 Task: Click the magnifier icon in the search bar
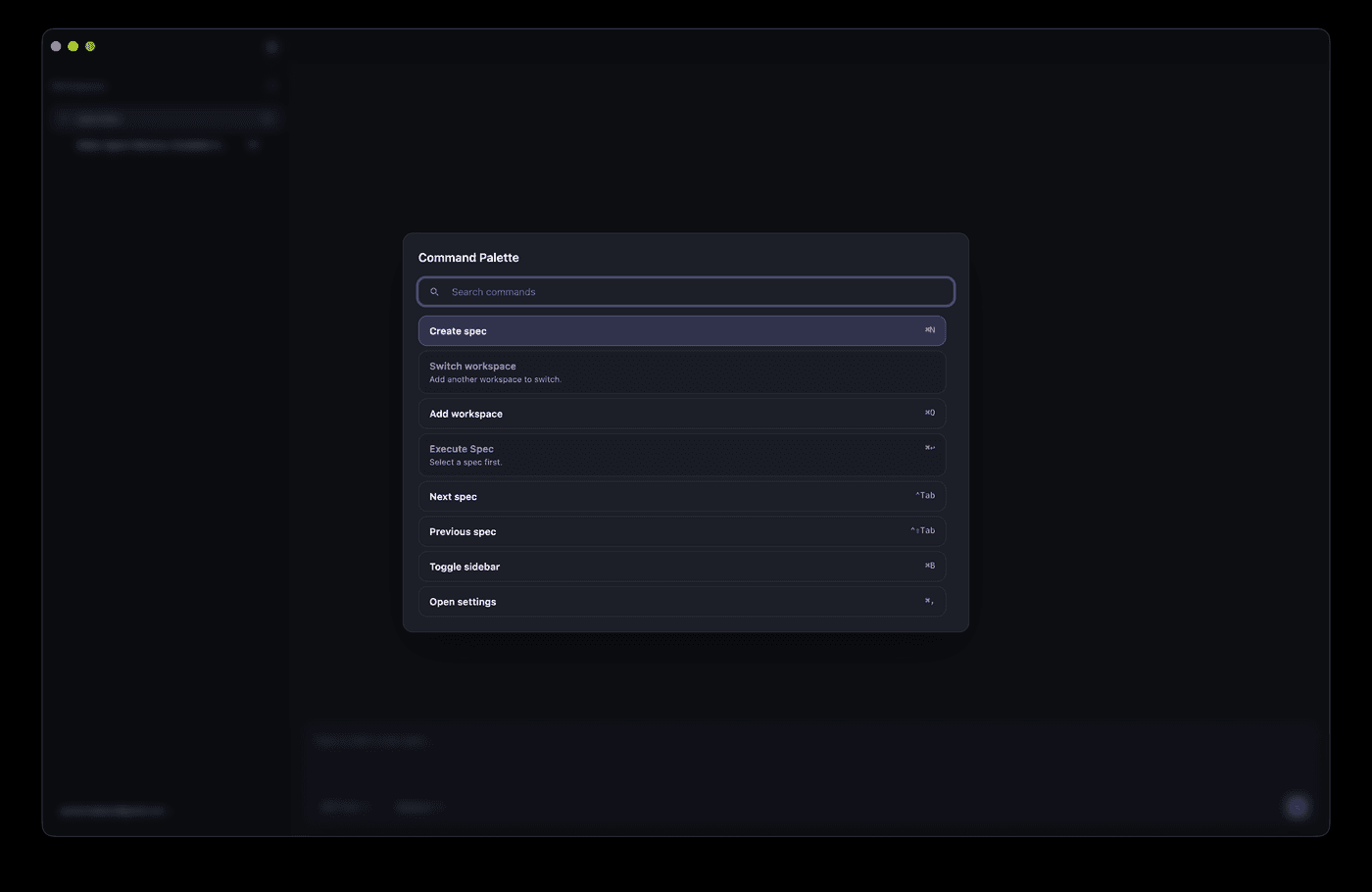coord(434,292)
